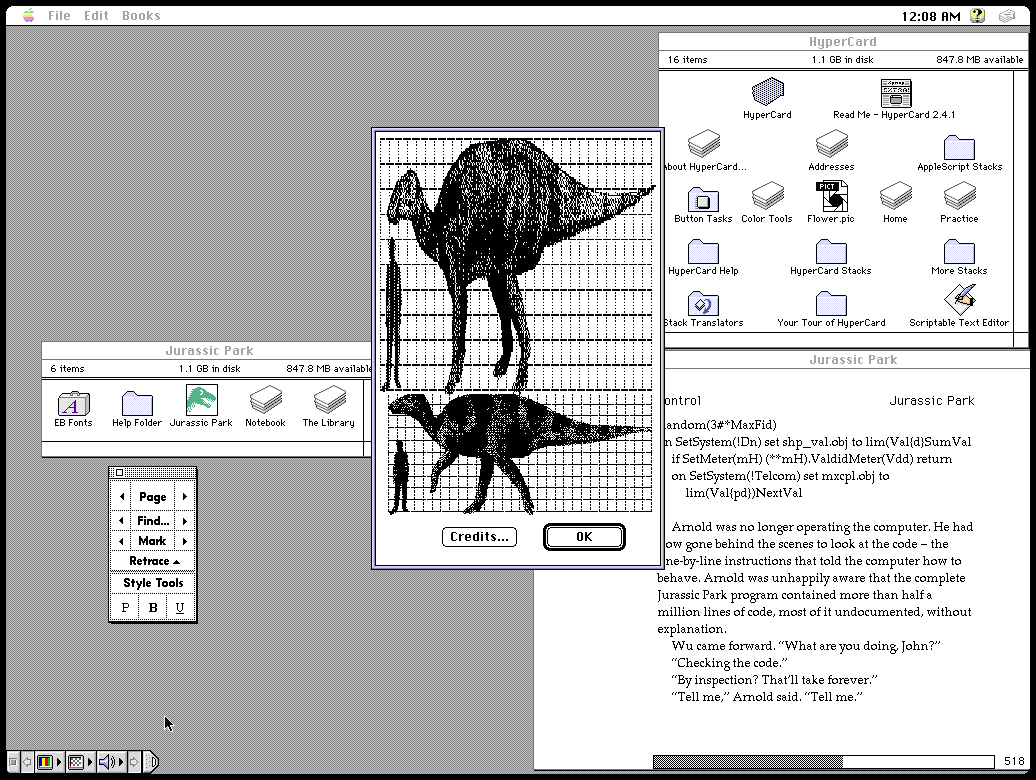Image resolution: width=1036 pixels, height=780 pixels.
Task: Open the Jurassic Park book icon
Action: pos(201,401)
